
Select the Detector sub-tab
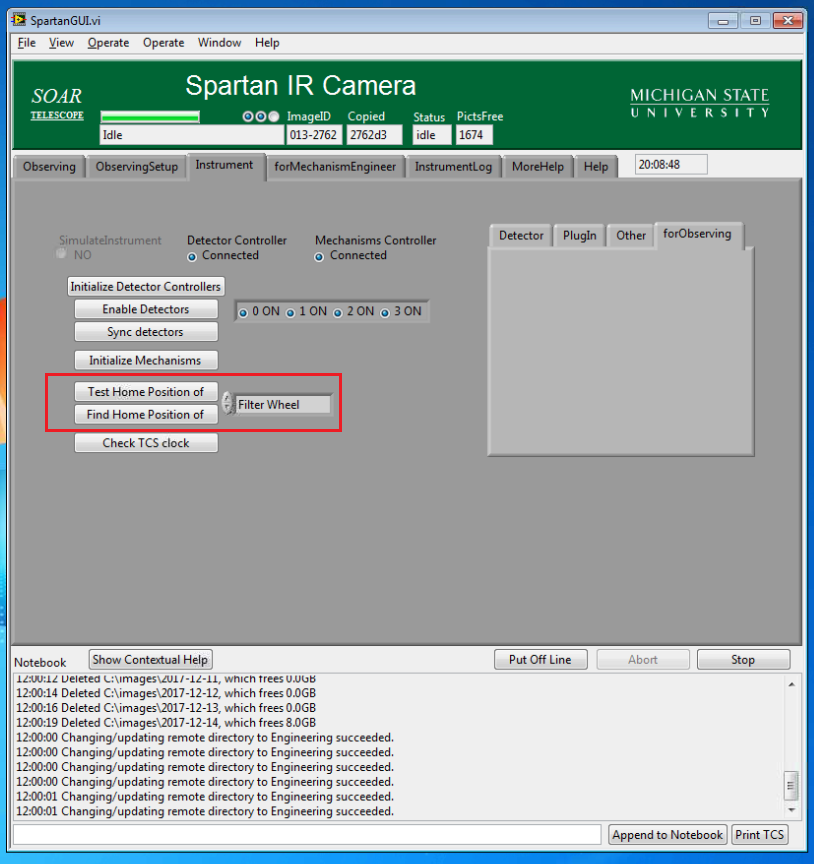click(x=521, y=236)
